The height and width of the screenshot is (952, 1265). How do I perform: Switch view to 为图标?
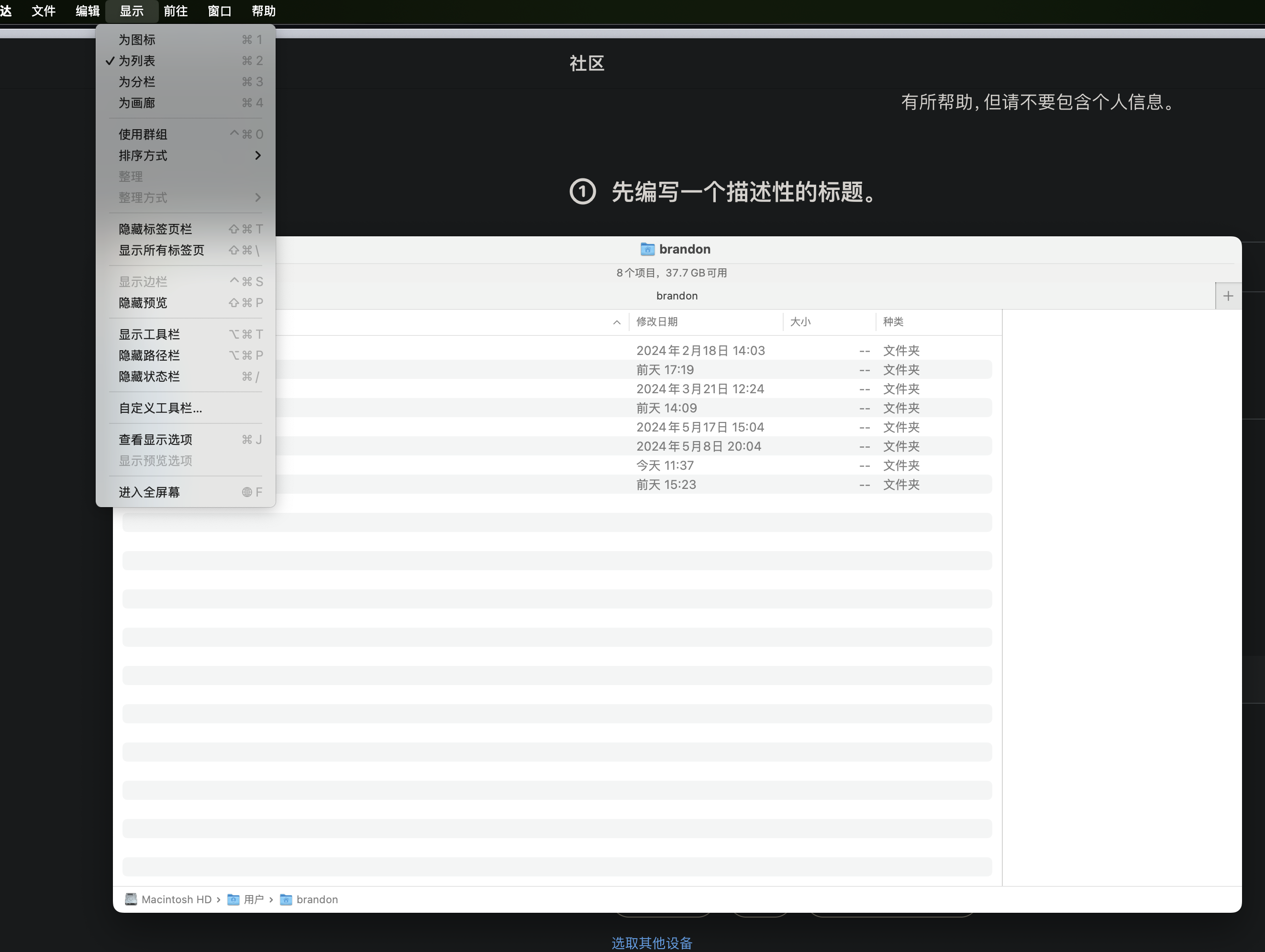tap(137, 39)
